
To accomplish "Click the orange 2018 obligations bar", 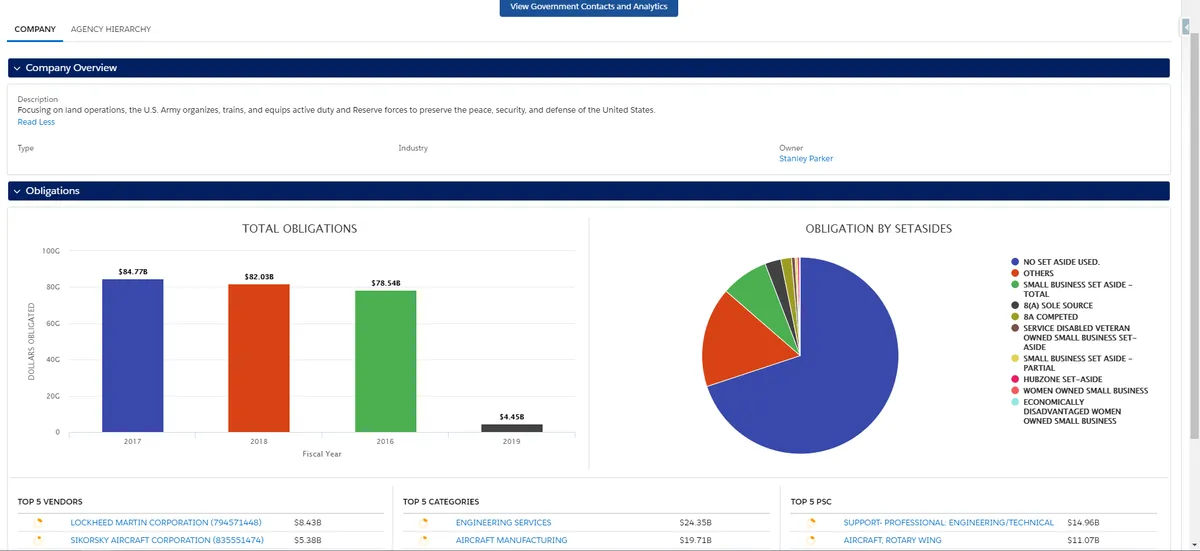I will [x=259, y=358].
